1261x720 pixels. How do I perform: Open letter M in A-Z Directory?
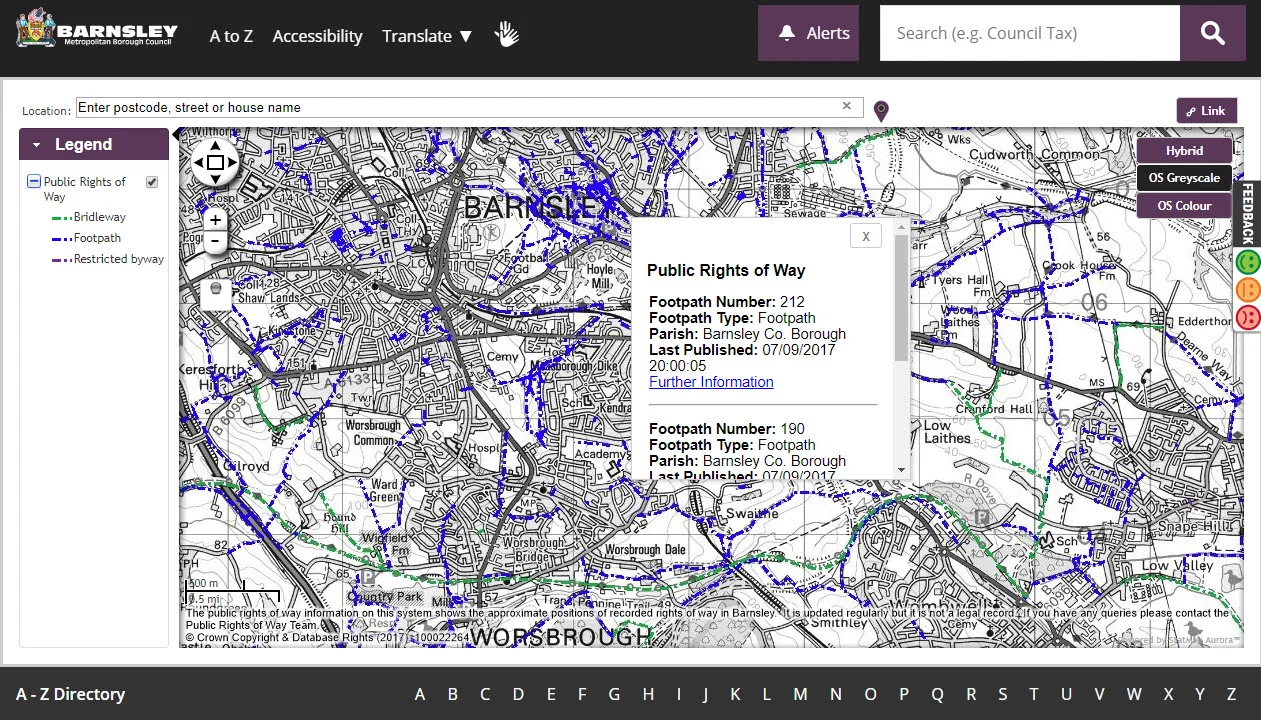click(800, 694)
